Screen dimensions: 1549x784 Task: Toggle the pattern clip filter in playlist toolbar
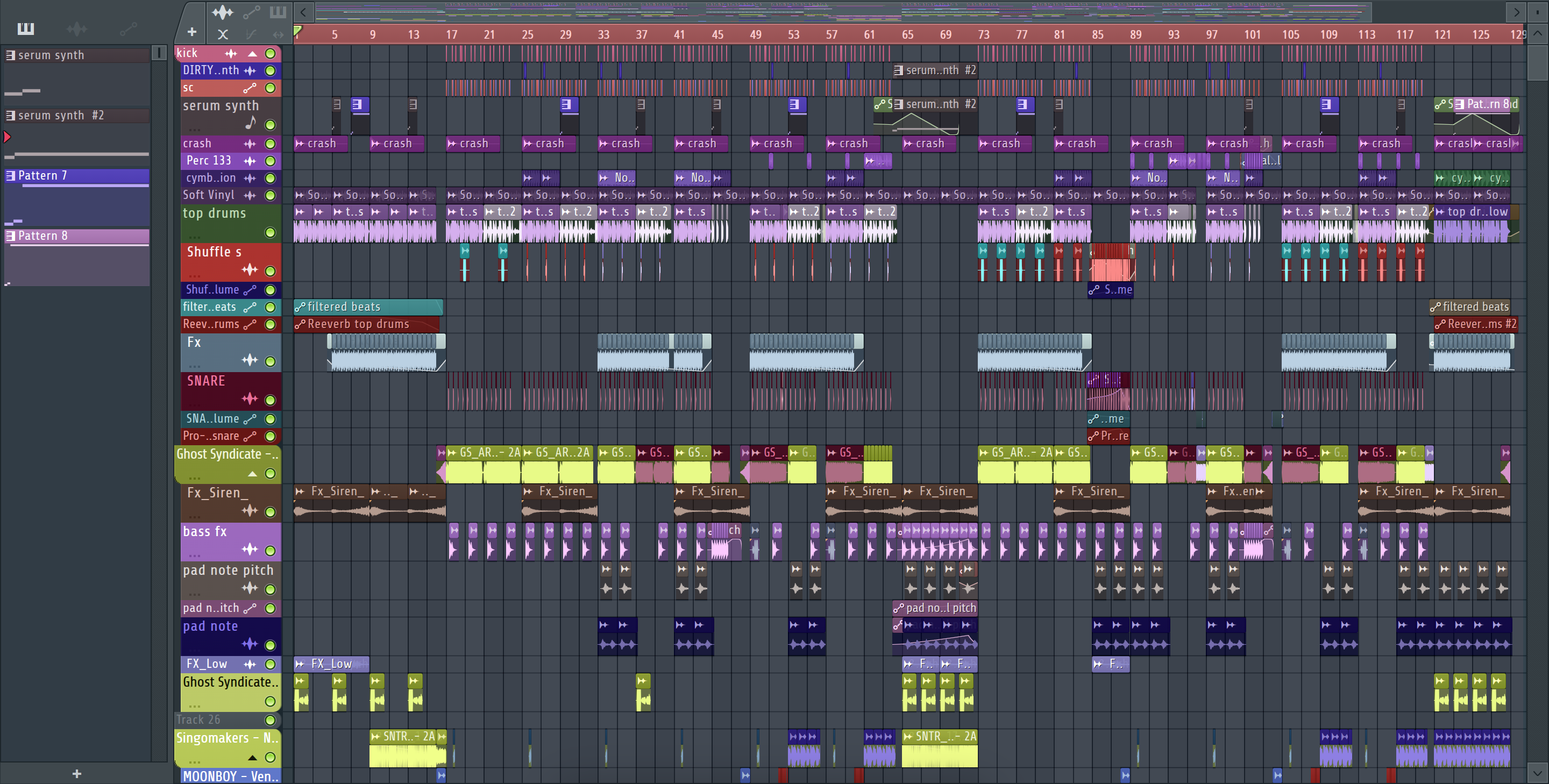tap(278, 11)
